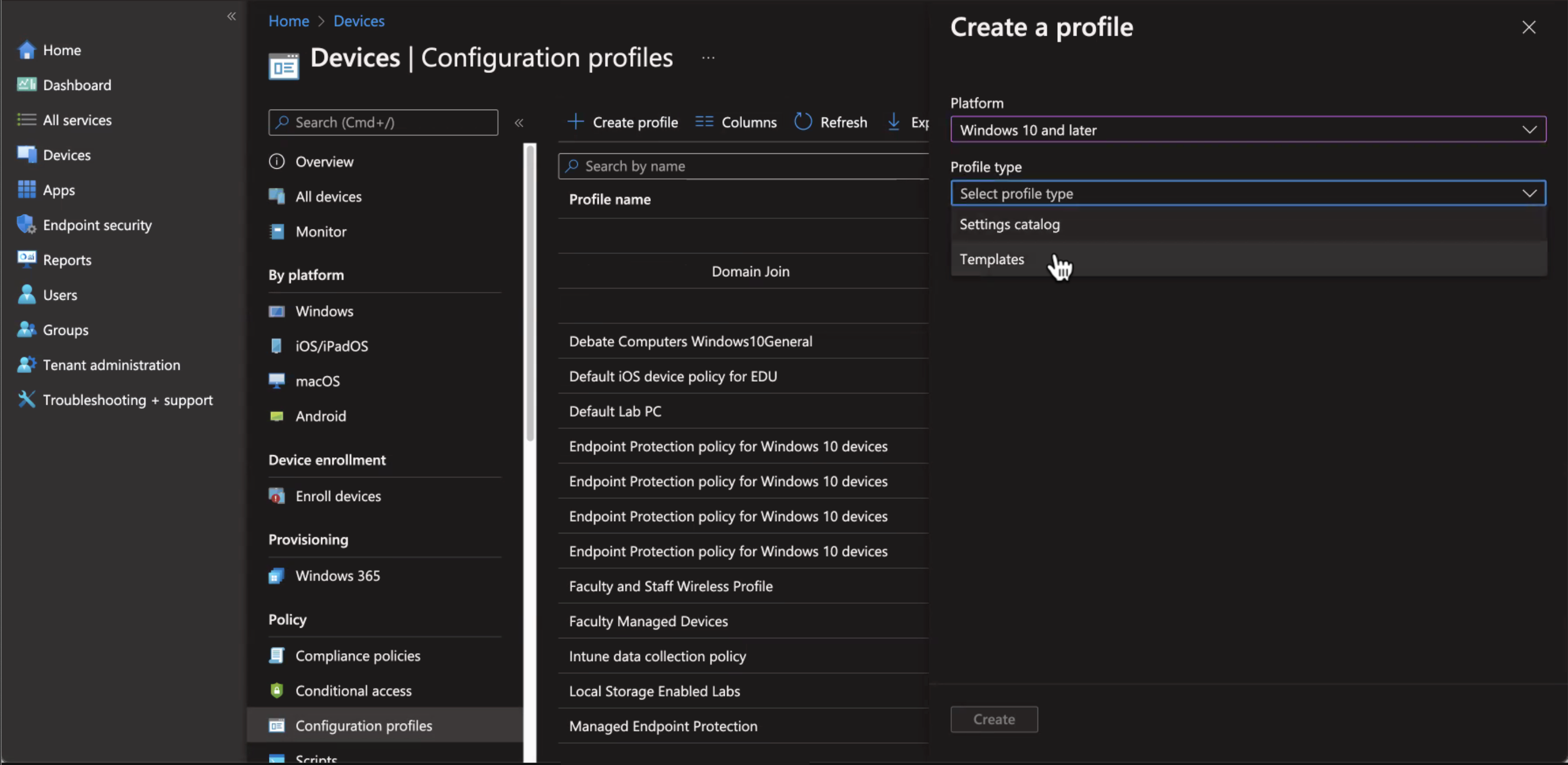Choose Settings catalog profile type option
This screenshot has width=1568, height=765.
[x=1009, y=225]
